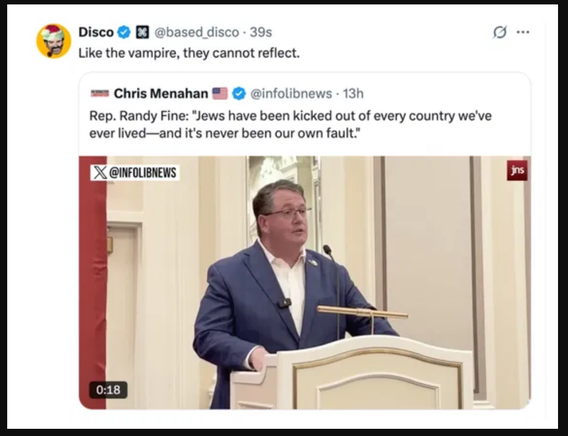This screenshot has height=436, width=568.
Task: Click the US flag emoji beside Chris Menahan
Action: (220, 93)
